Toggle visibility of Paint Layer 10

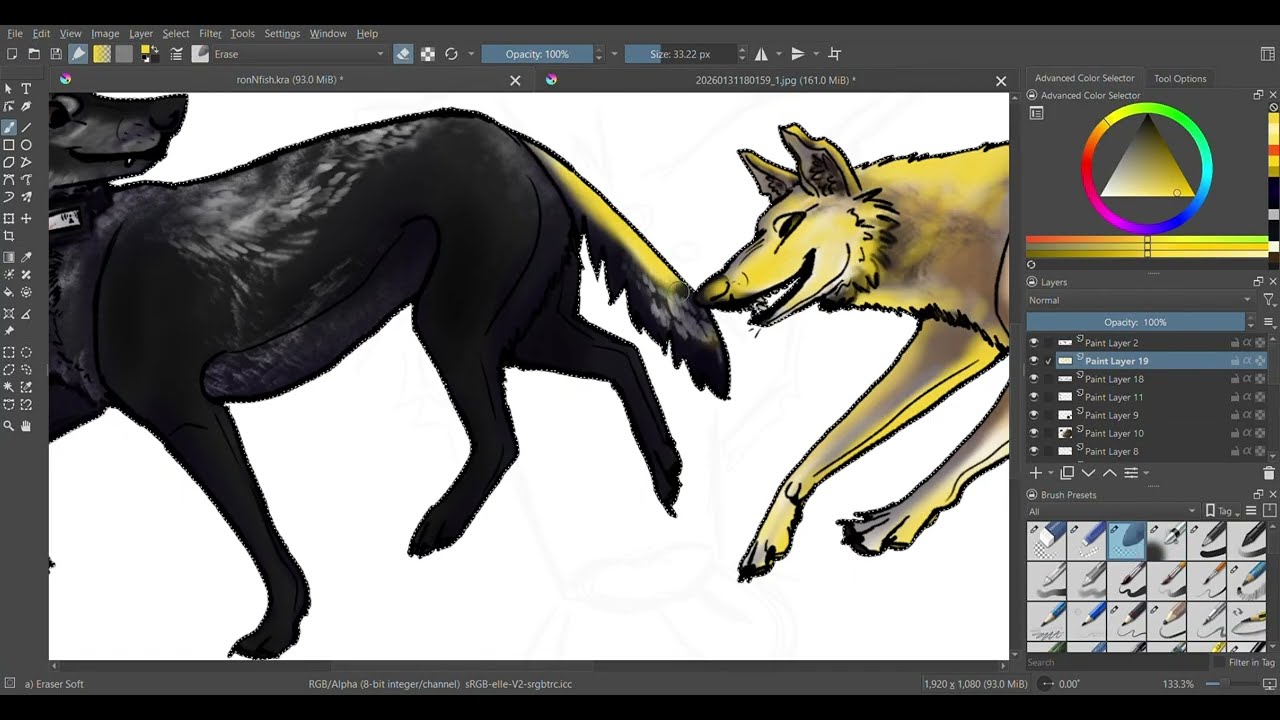tap(1034, 433)
